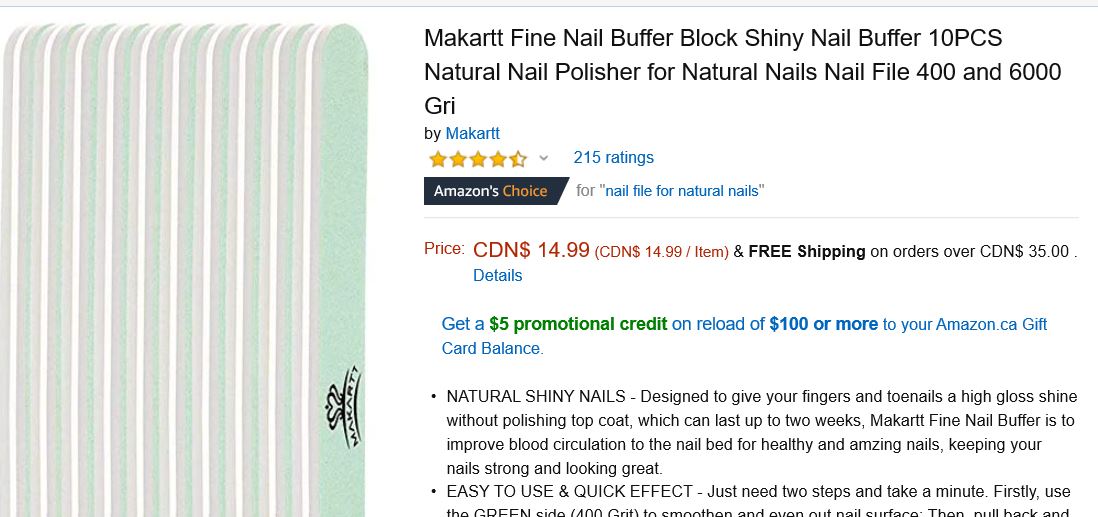The width and height of the screenshot is (1098, 517).
Task: Click the "Price:" label
Action: [444, 249]
